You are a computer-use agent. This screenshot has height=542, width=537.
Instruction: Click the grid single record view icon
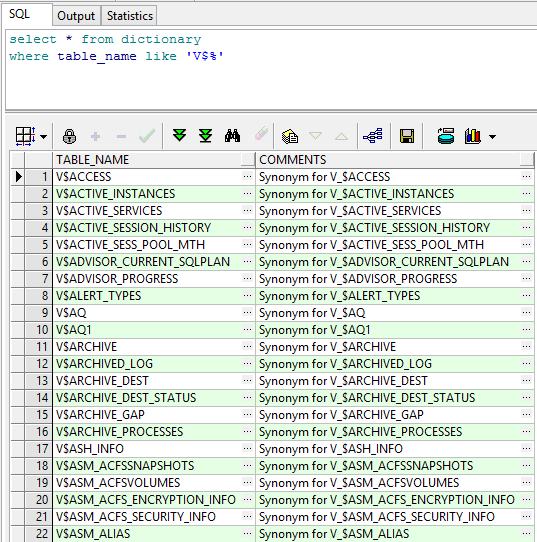point(25,136)
